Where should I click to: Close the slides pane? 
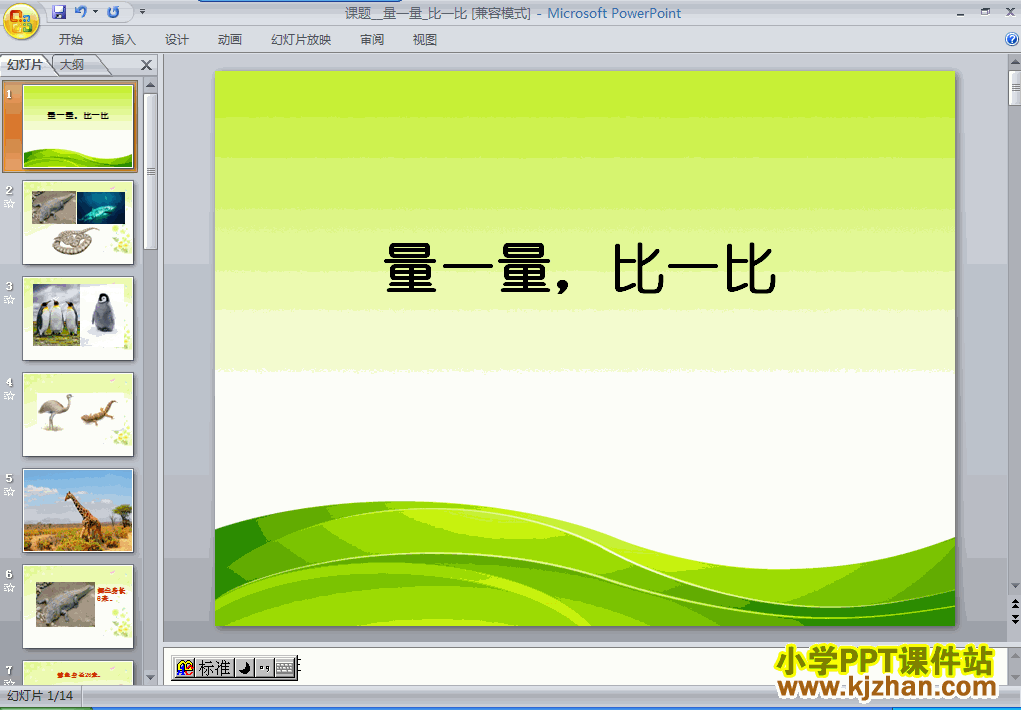pos(147,65)
